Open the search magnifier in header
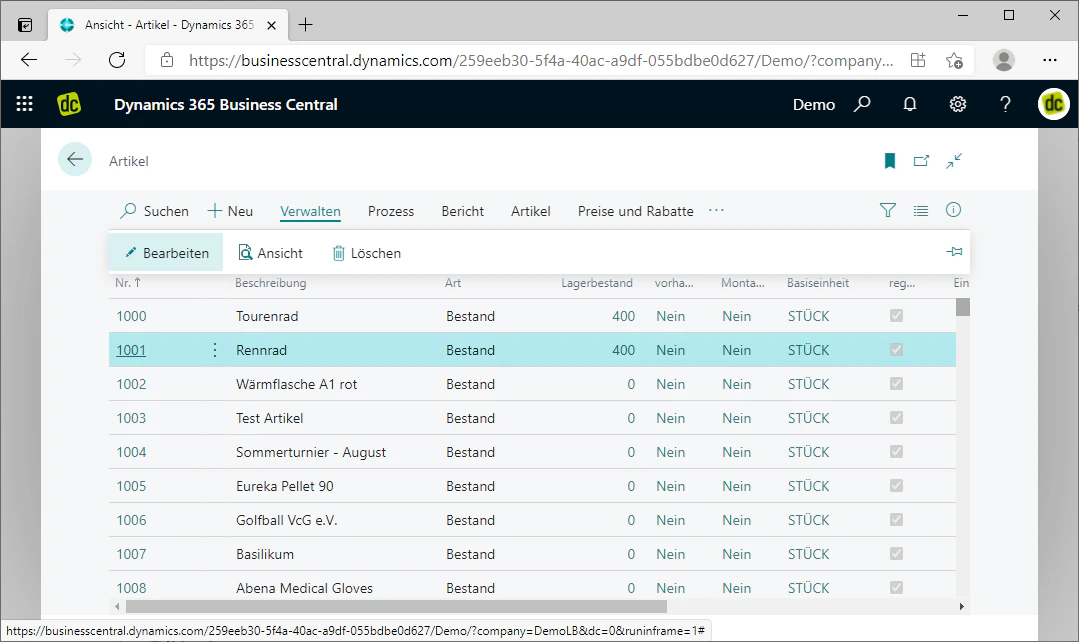 [862, 104]
